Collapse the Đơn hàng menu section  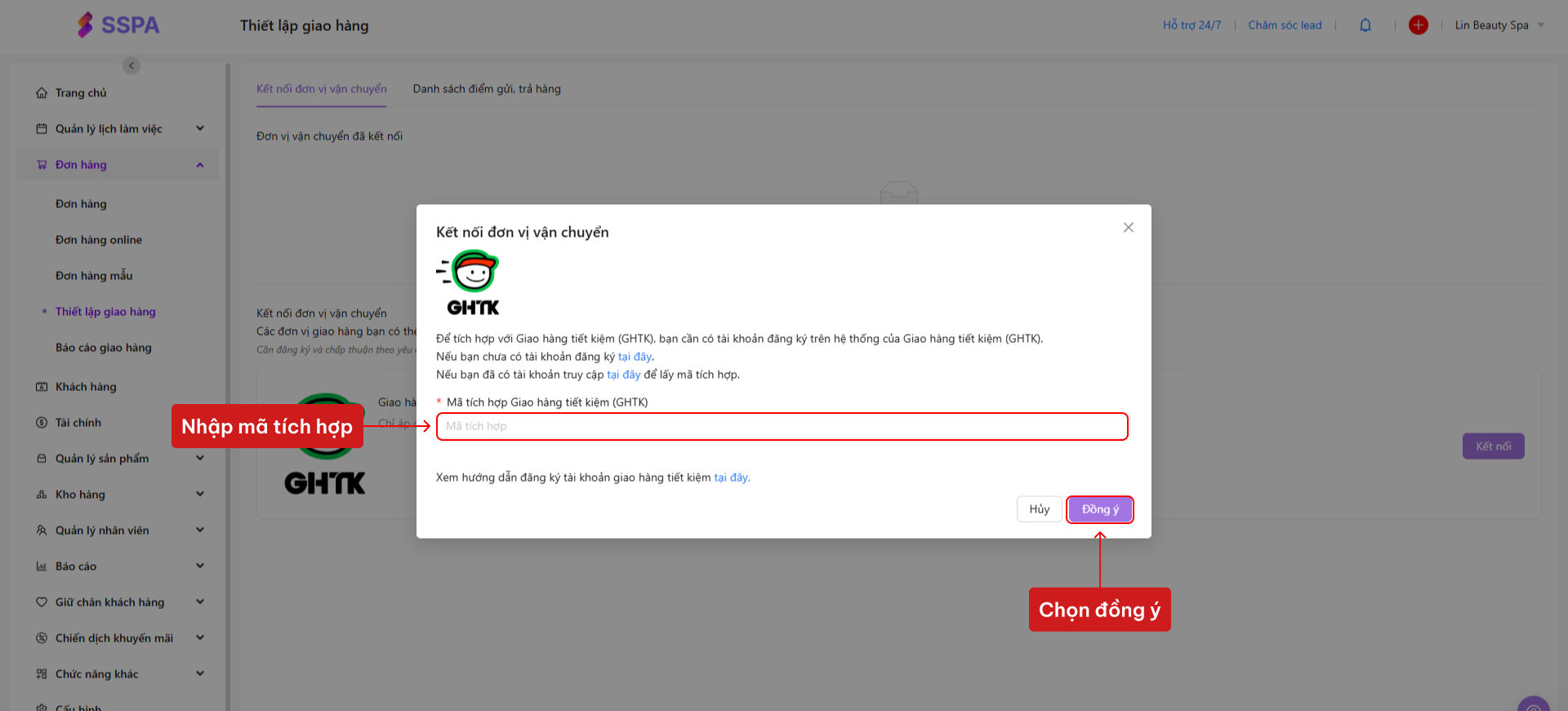point(200,165)
